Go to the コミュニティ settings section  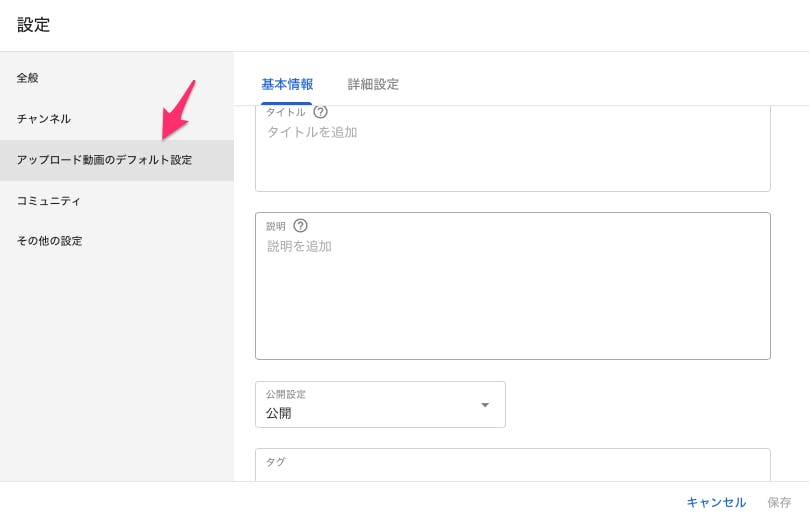click(49, 201)
